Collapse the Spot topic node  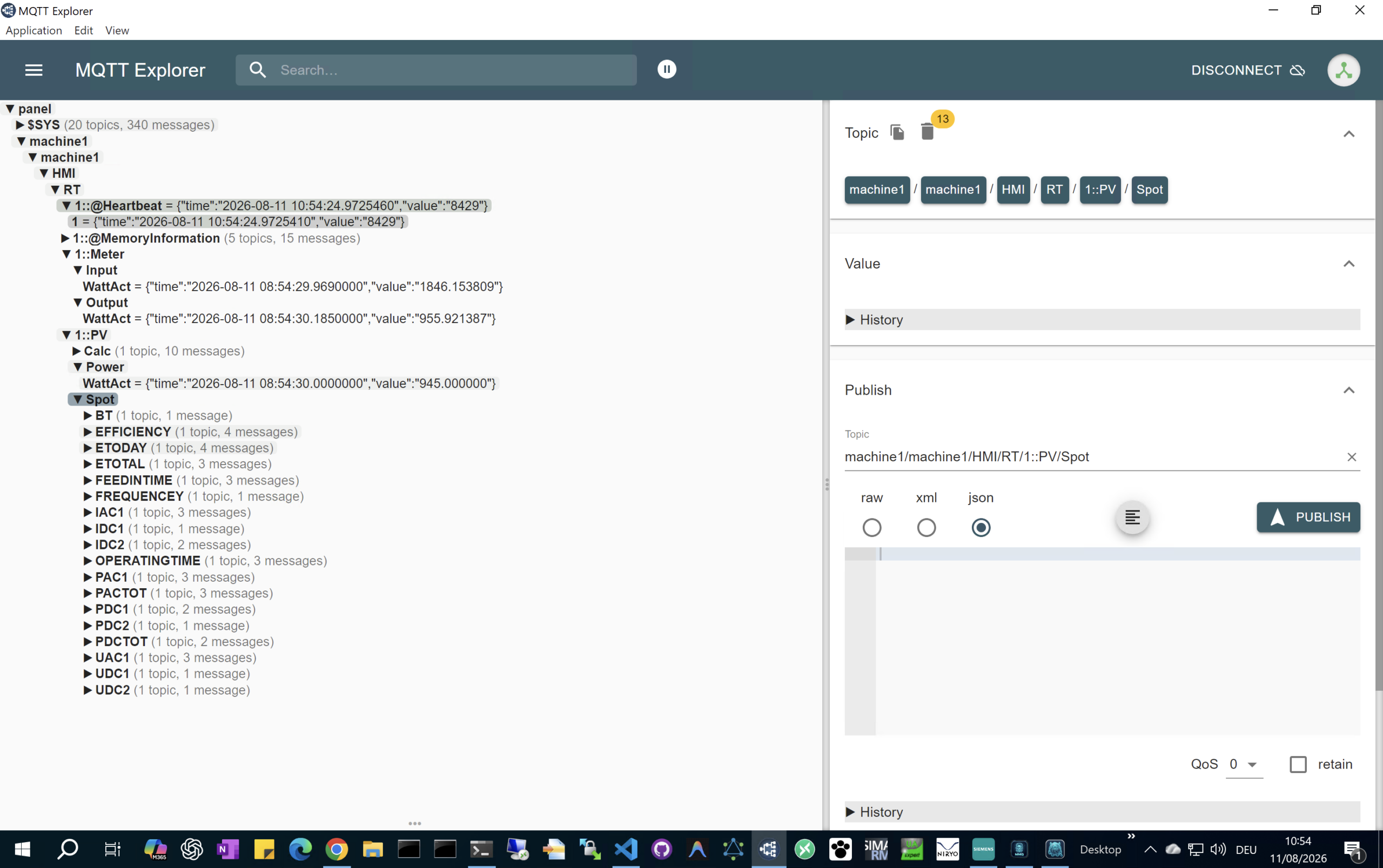[x=77, y=399]
